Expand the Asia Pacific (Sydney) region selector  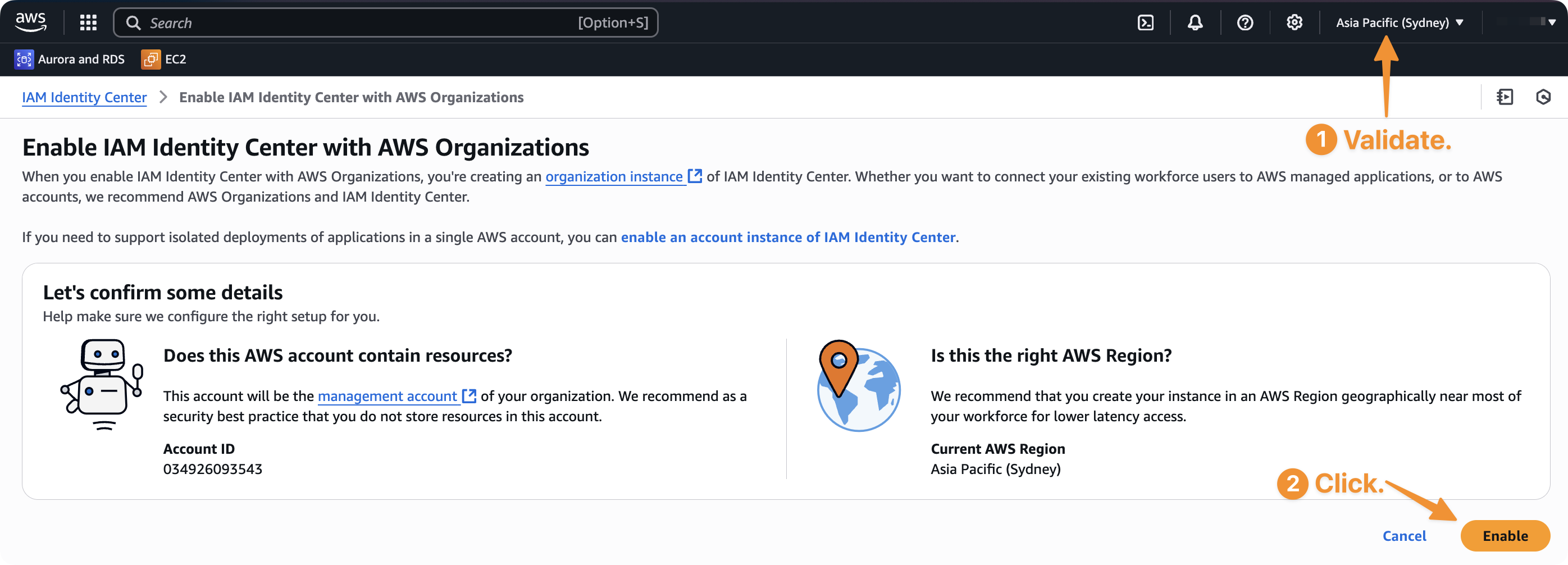pos(1395,22)
